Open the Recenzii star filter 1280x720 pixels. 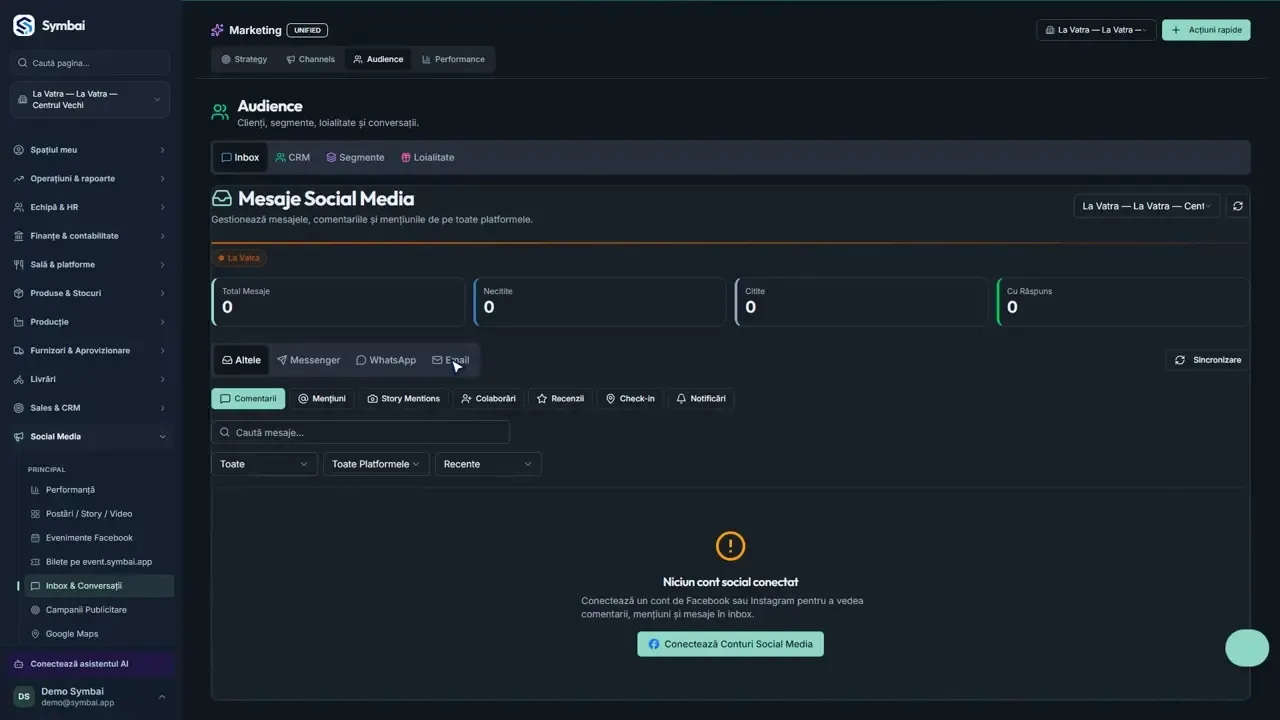(560, 399)
